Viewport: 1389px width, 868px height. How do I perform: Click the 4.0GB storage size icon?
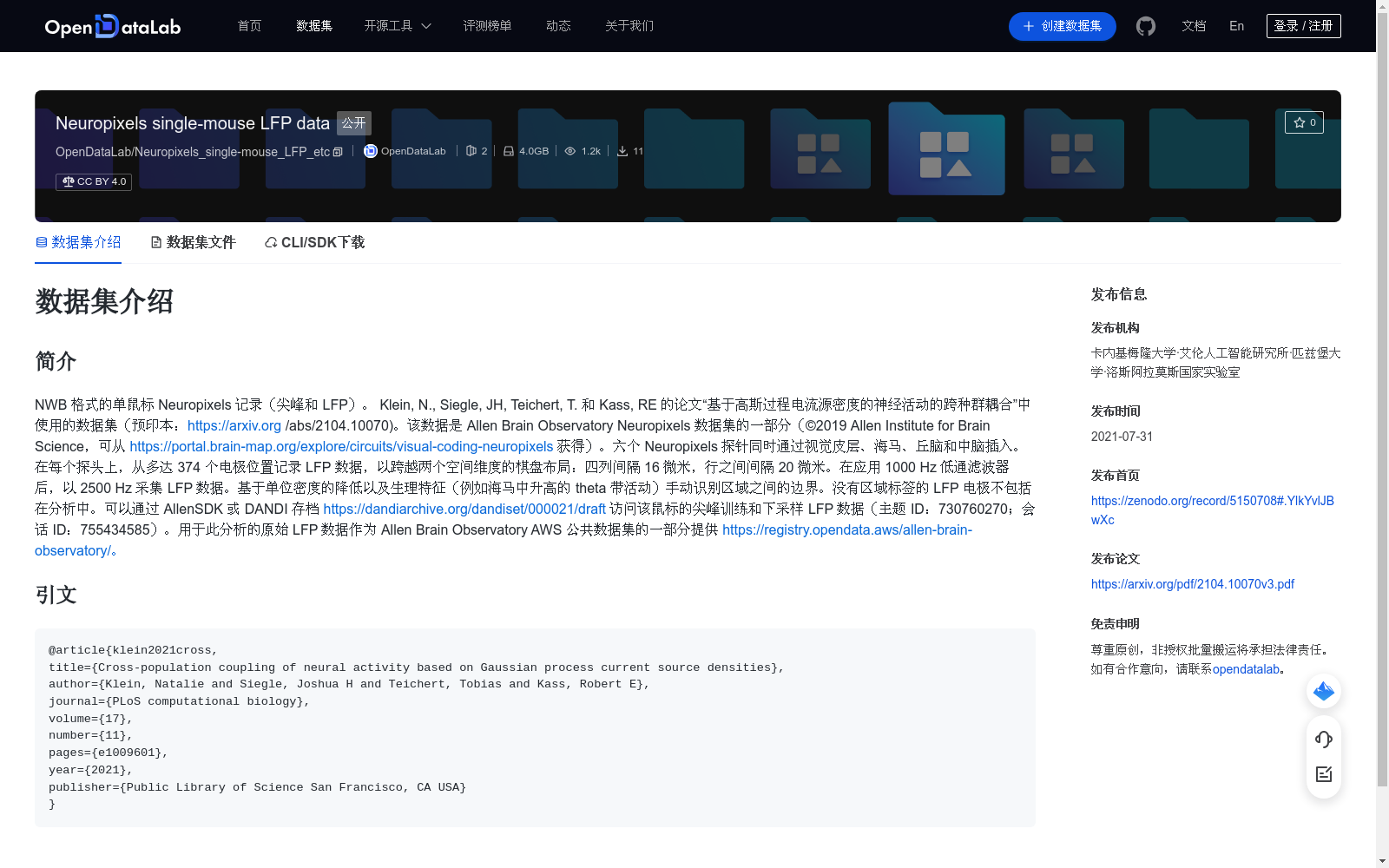coord(509,151)
